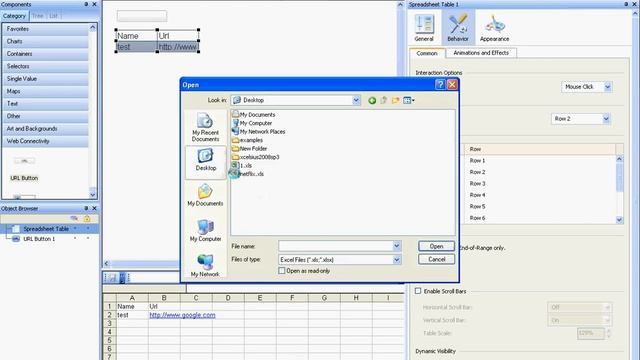
Task: Click the Cancel button
Action: coord(436,259)
